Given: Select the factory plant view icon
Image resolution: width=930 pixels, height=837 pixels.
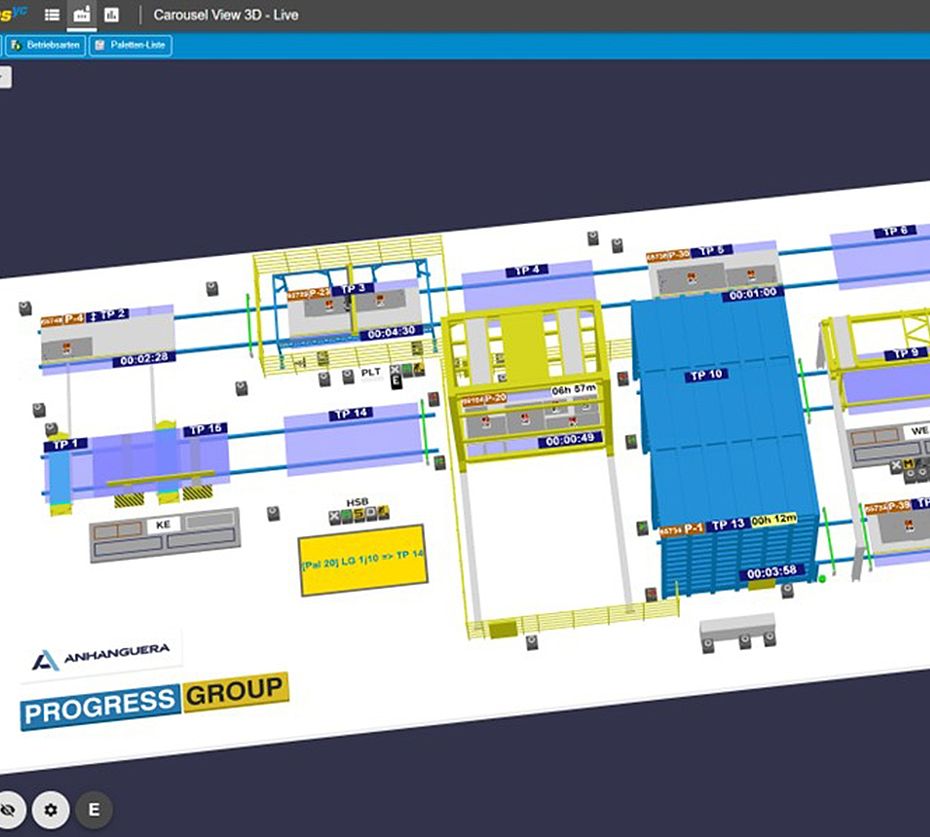Looking at the screenshot, I should (x=81, y=15).
